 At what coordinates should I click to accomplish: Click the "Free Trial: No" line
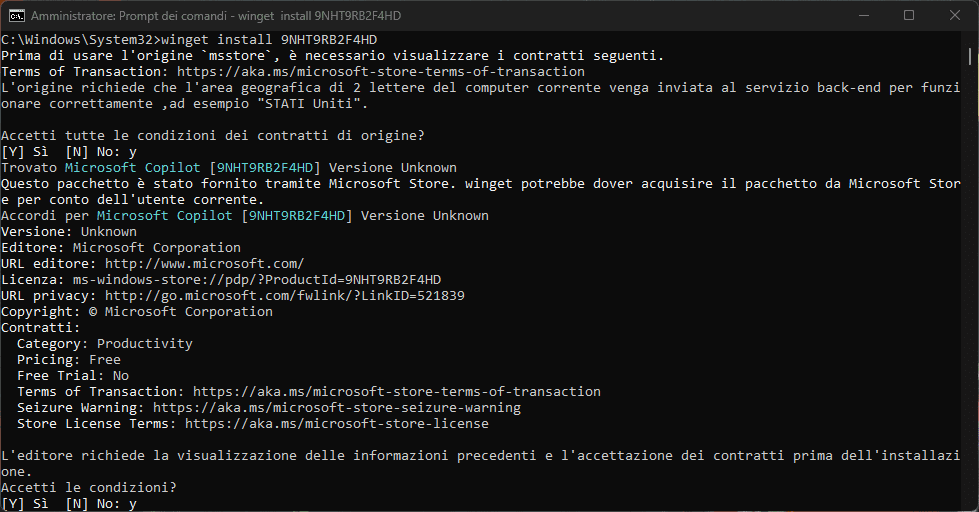pyautogui.click(x=72, y=376)
